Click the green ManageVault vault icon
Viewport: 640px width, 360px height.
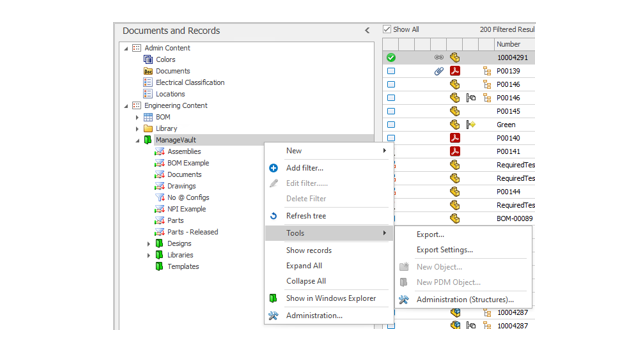[148, 140]
